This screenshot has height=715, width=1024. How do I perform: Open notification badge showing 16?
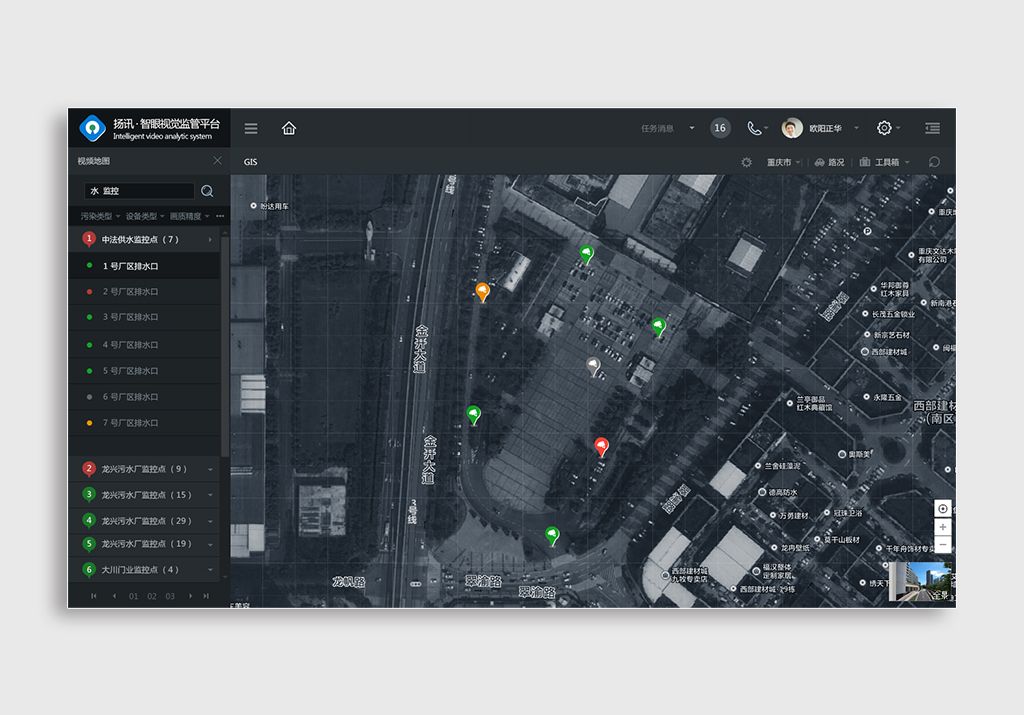(720, 128)
